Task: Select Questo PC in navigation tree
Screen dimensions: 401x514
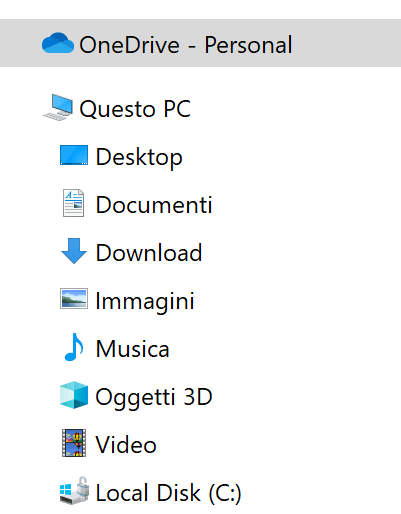Action: coord(135,109)
